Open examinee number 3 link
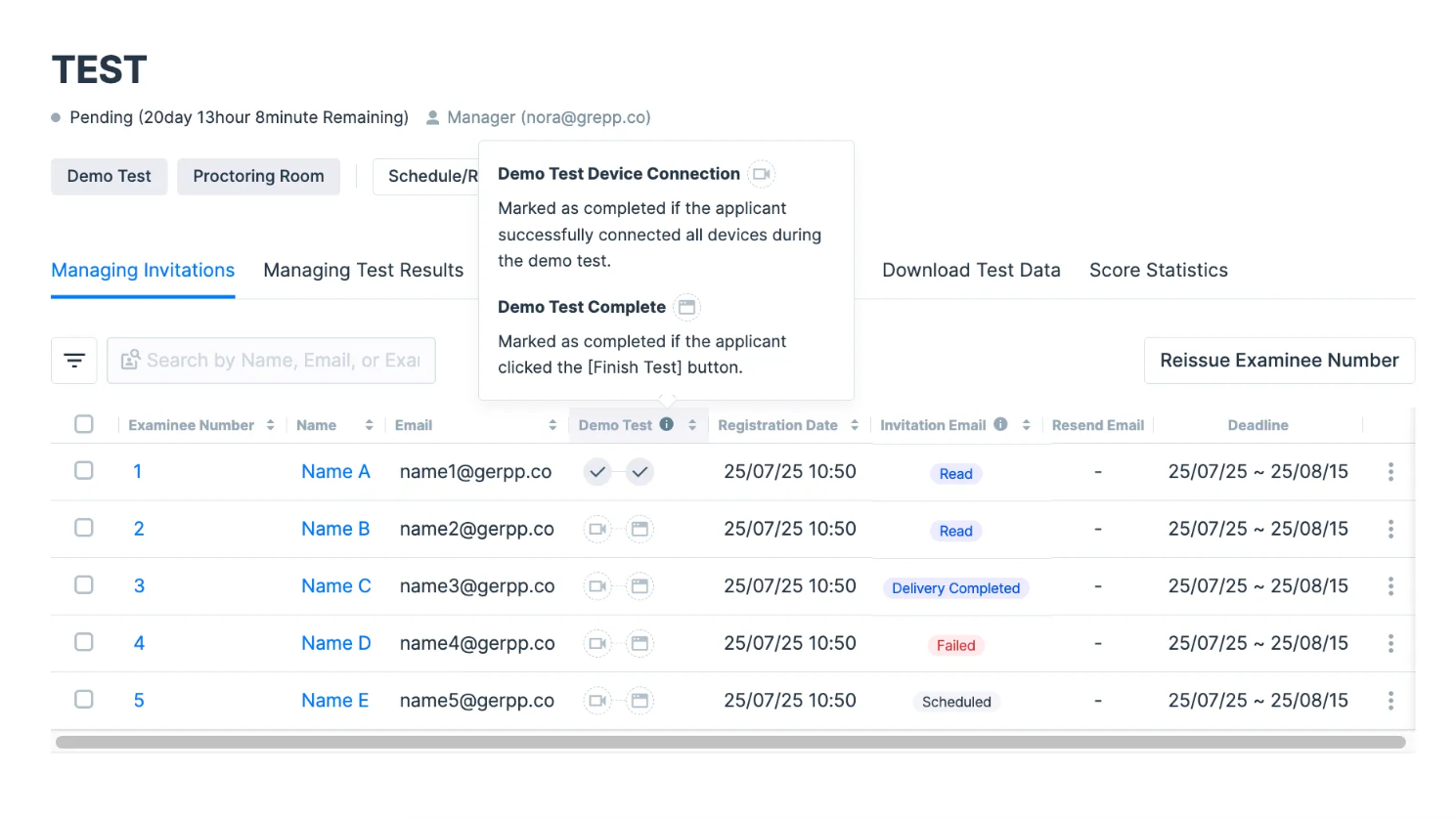 [x=139, y=586]
